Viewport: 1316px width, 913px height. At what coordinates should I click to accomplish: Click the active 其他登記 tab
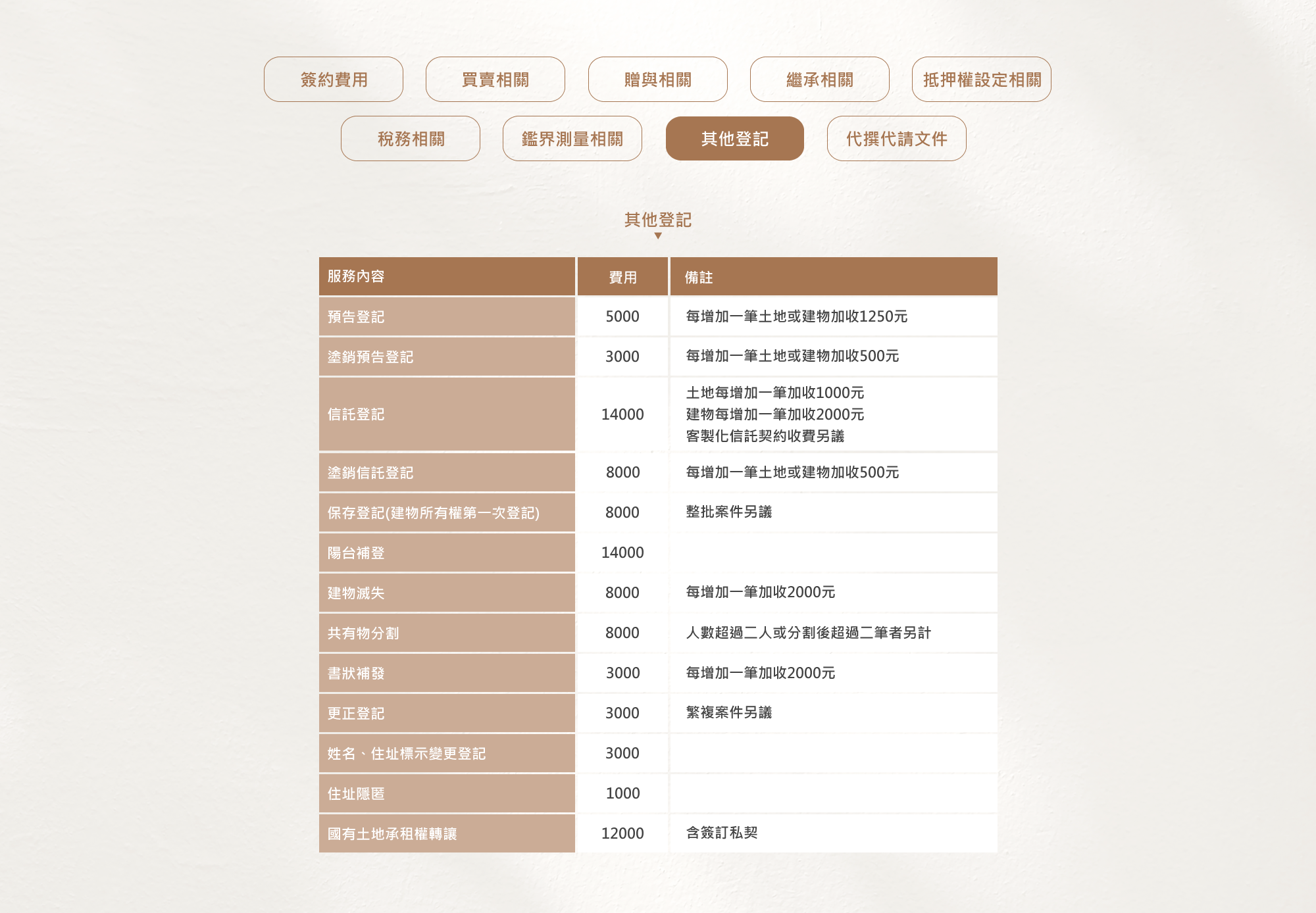pos(734,139)
